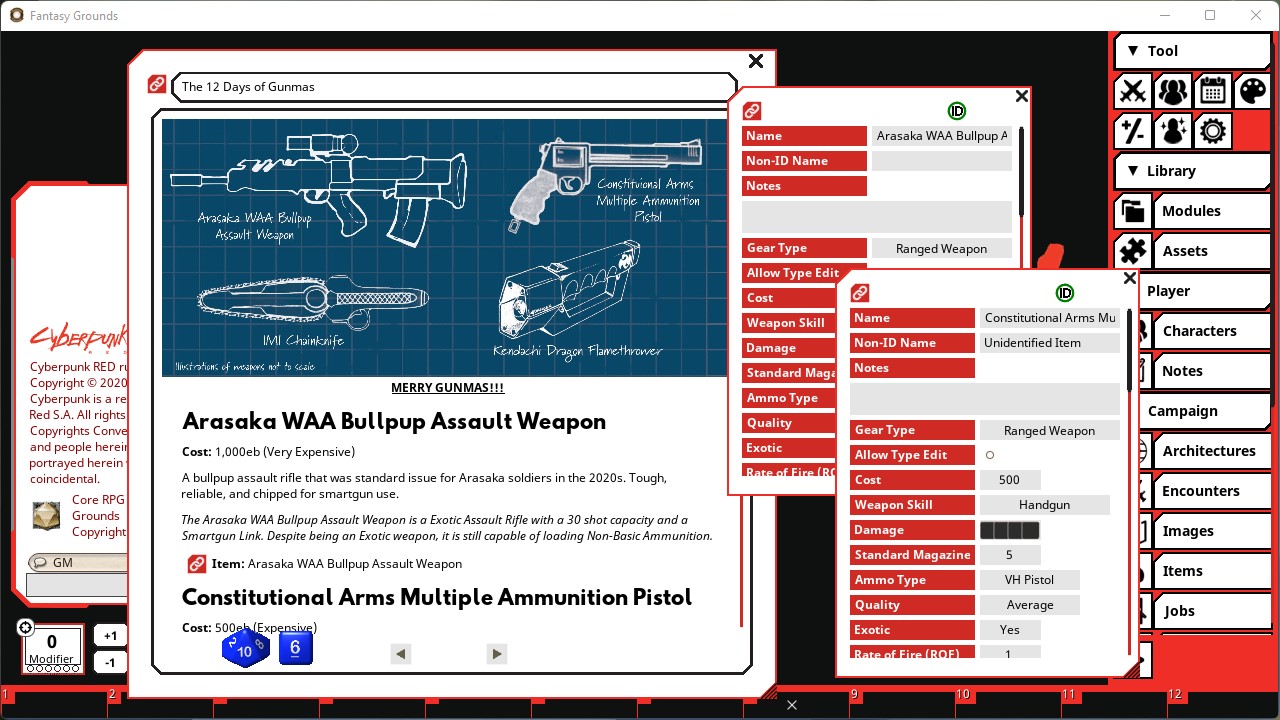
Task: Edit the Standard Magazine value 5
Action: tap(1010, 555)
